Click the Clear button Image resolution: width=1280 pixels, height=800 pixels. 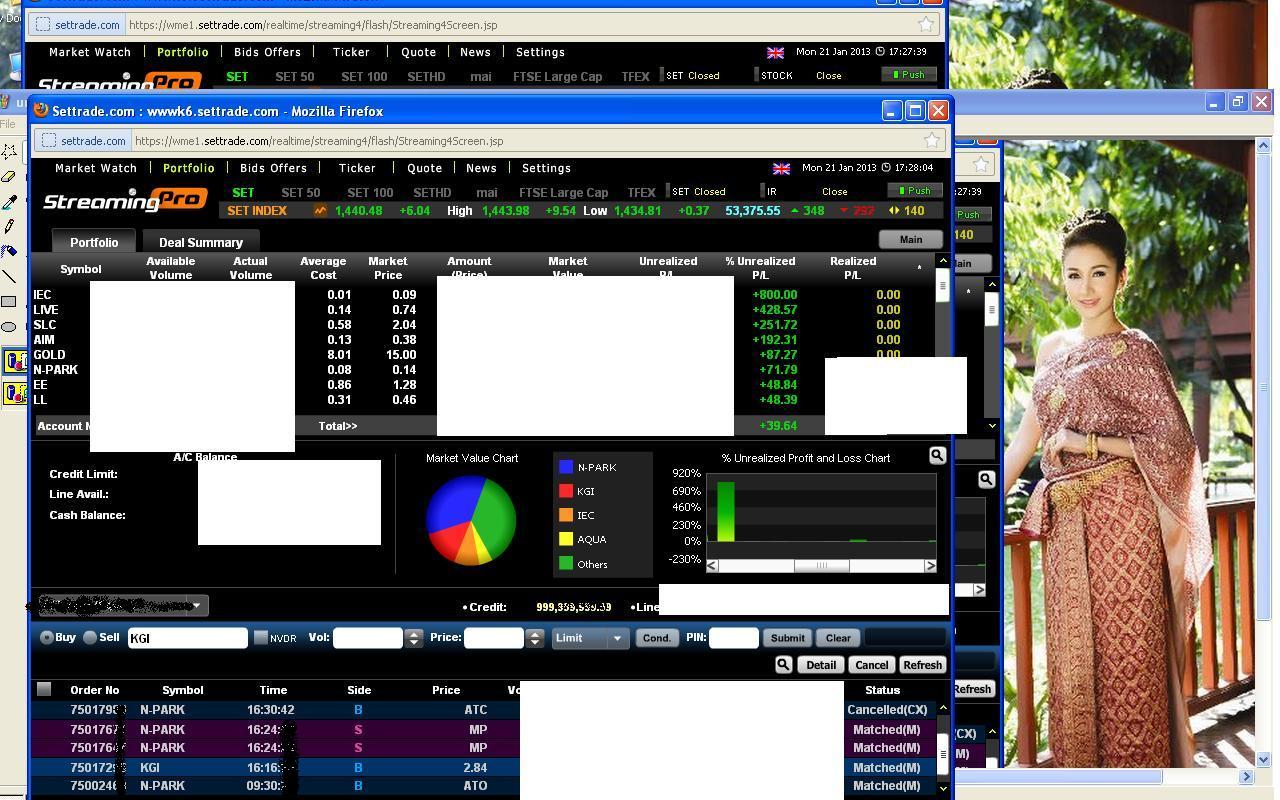click(838, 637)
